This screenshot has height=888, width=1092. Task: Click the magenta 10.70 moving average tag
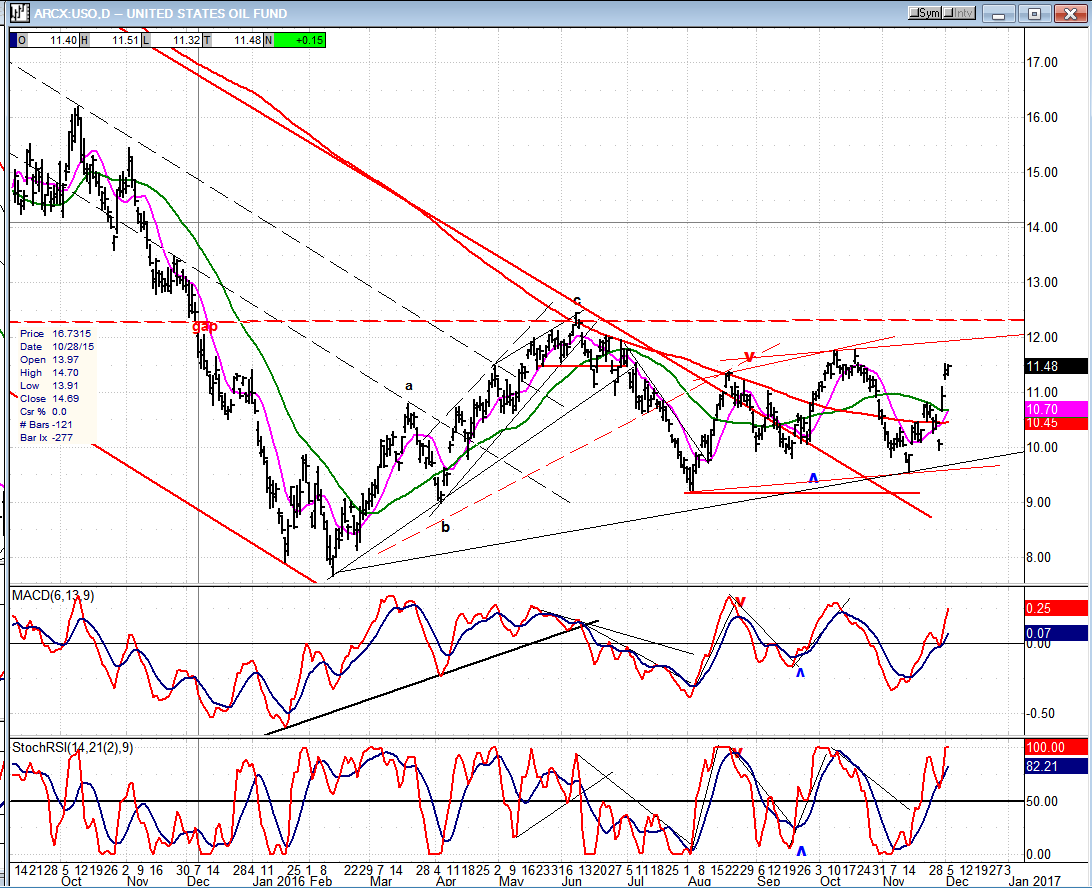(1056, 409)
